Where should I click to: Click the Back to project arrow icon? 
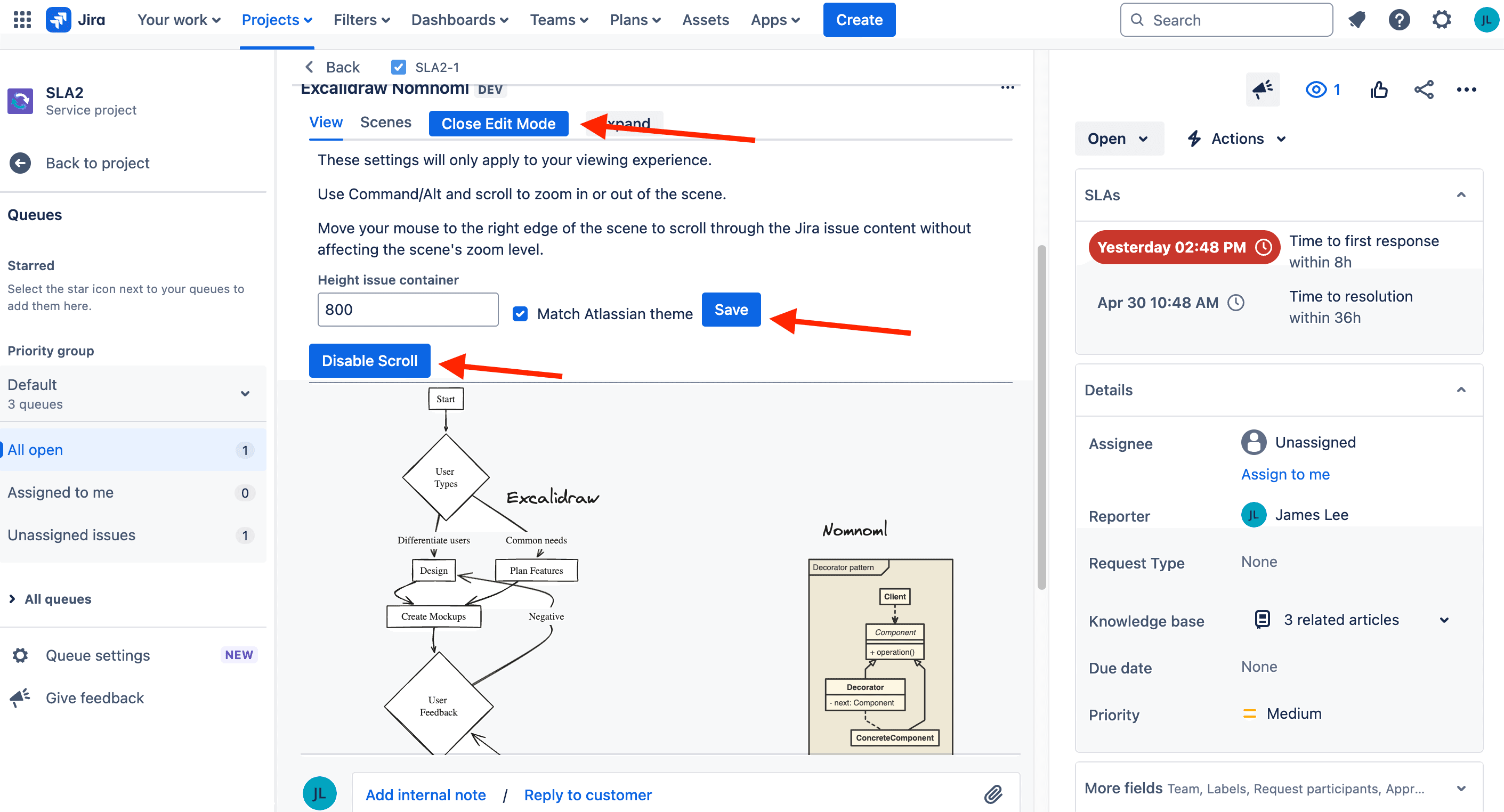click(x=20, y=163)
